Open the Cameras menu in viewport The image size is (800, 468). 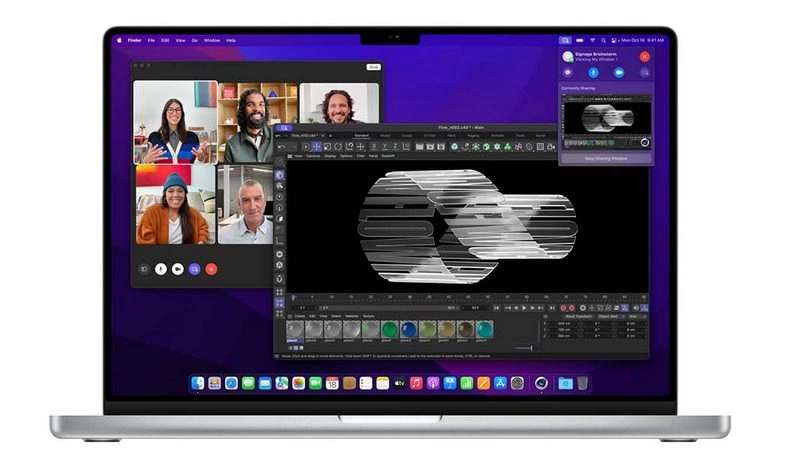[314, 156]
